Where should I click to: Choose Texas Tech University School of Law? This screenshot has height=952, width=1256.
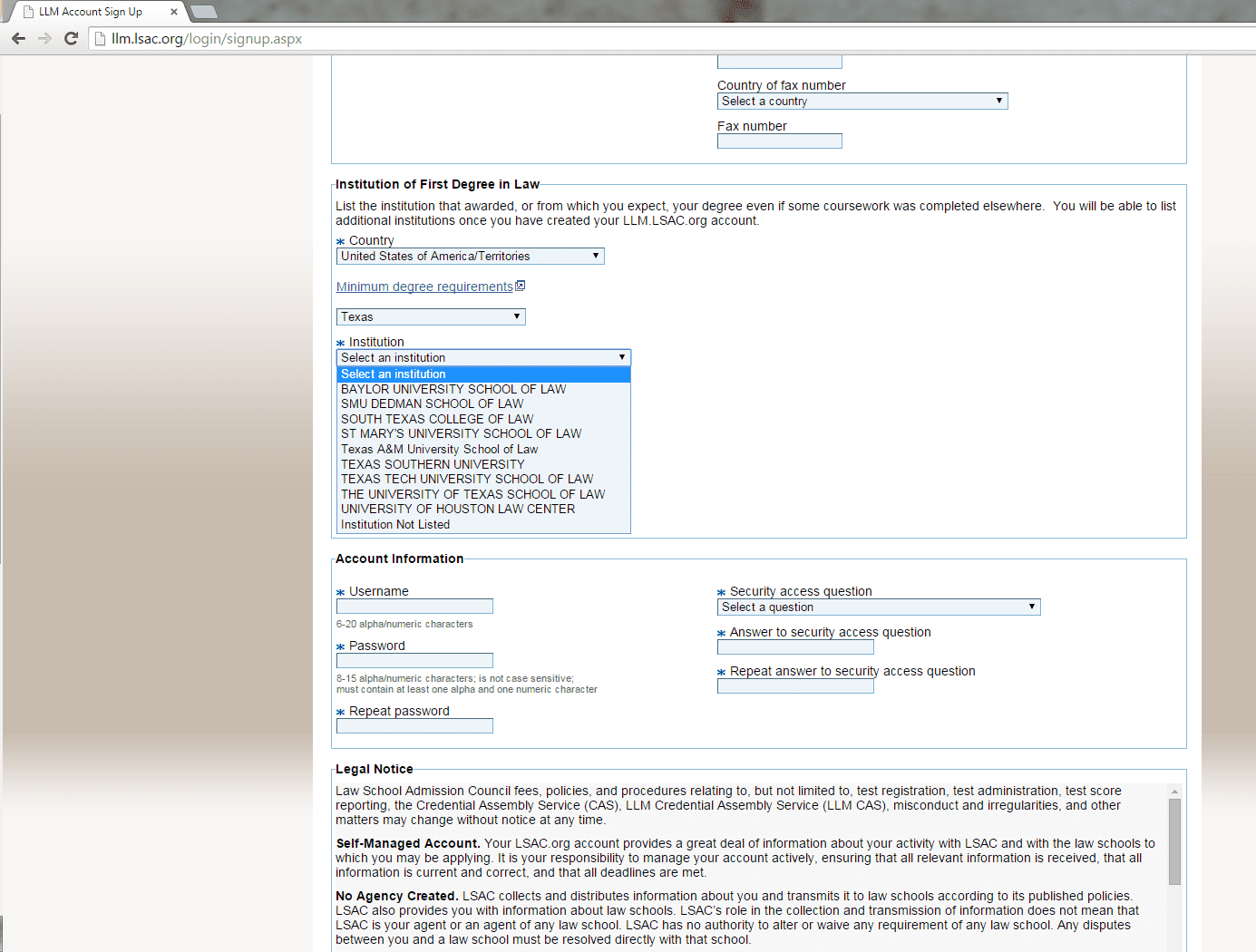(x=483, y=479)
